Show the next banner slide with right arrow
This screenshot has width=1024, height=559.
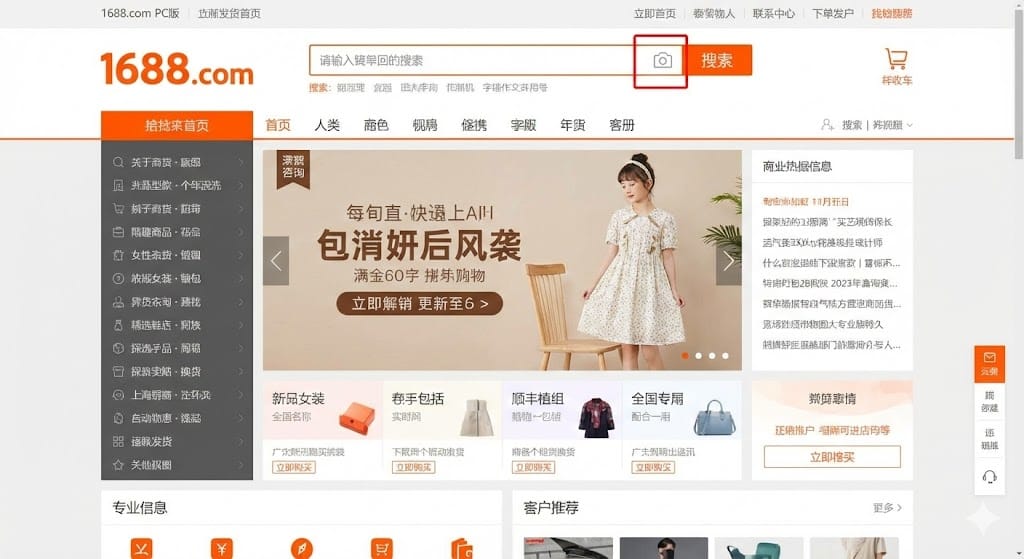(x=729, y=261)
